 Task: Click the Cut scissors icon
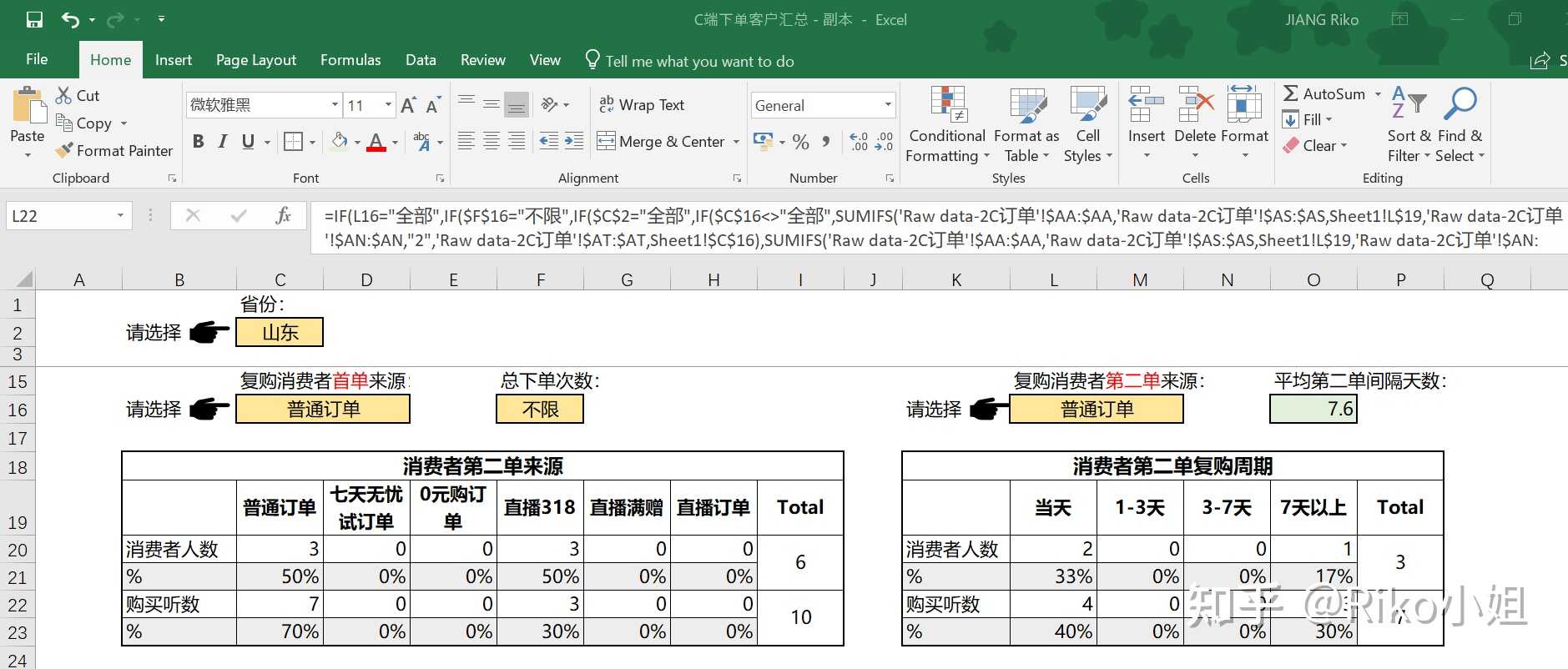tap(63, 95)
